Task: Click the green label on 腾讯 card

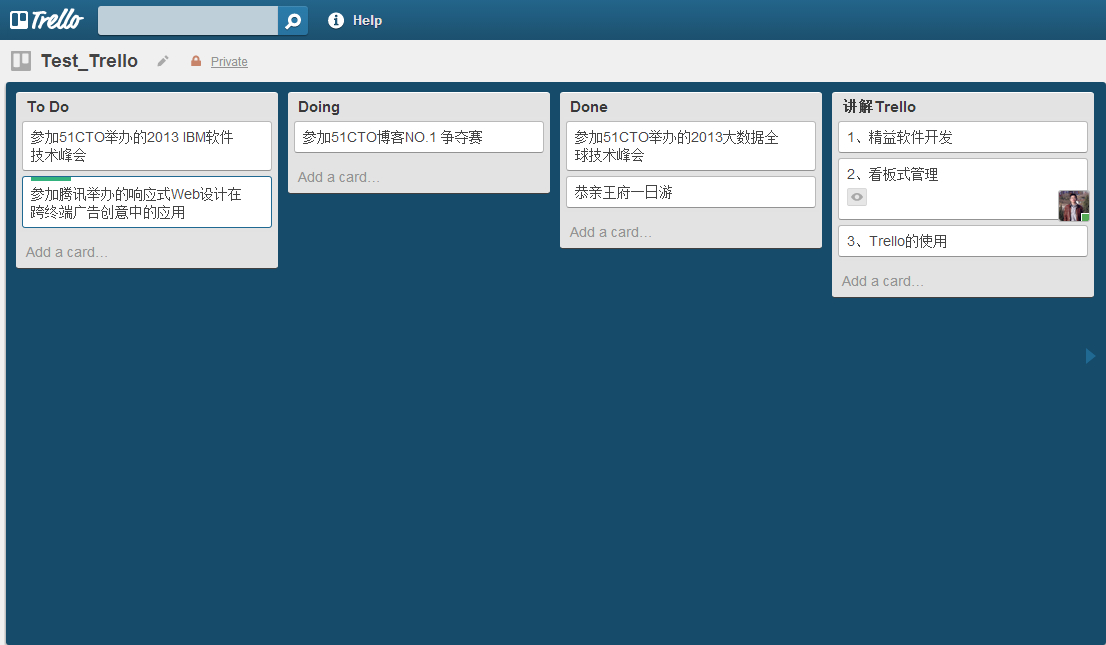Action: click(x=51, y=179)
